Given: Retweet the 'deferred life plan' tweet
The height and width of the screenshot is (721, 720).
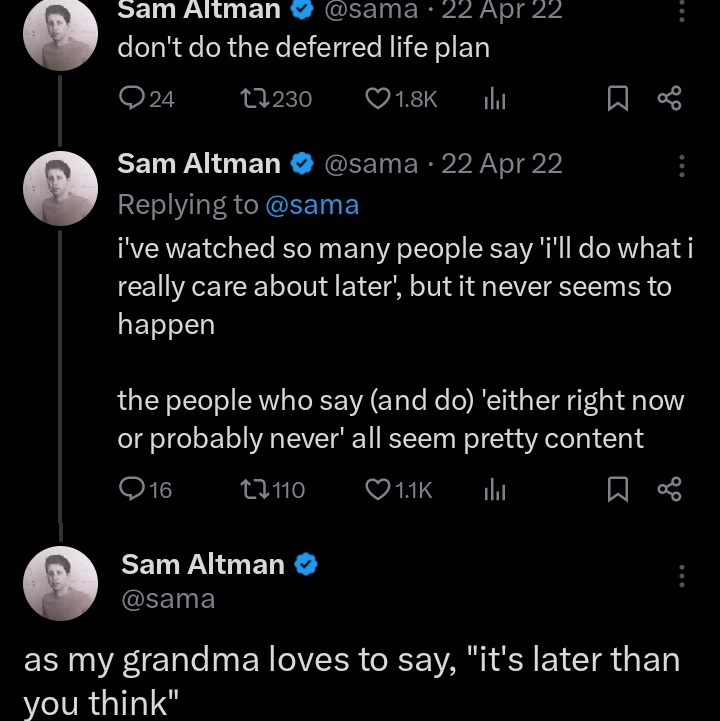Looking at the screenshot, I should click(x=256, y=98).
